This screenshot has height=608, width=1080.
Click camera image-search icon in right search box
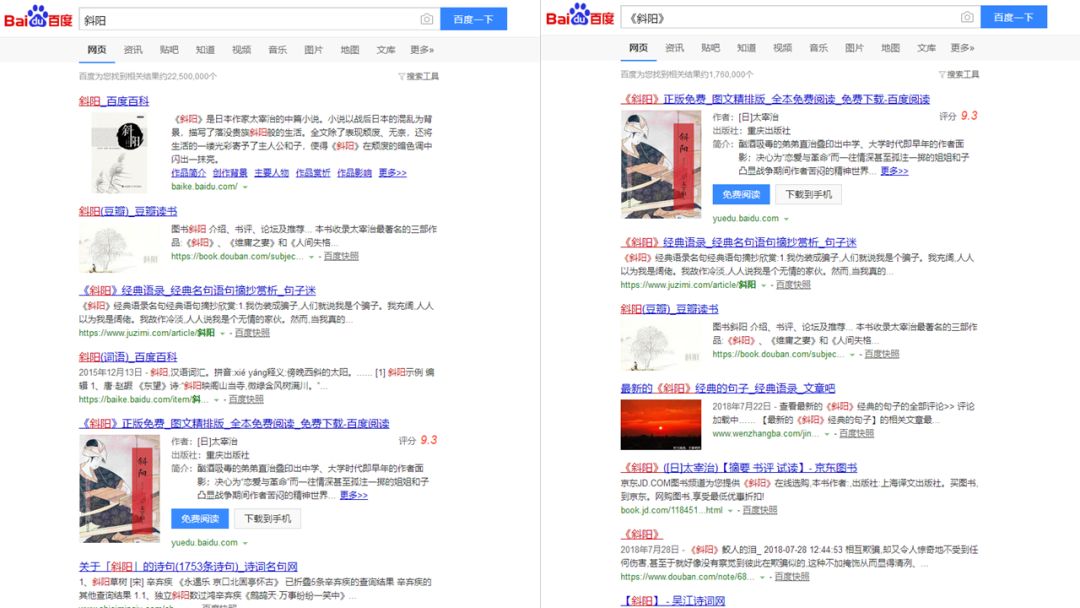(967, 17)
